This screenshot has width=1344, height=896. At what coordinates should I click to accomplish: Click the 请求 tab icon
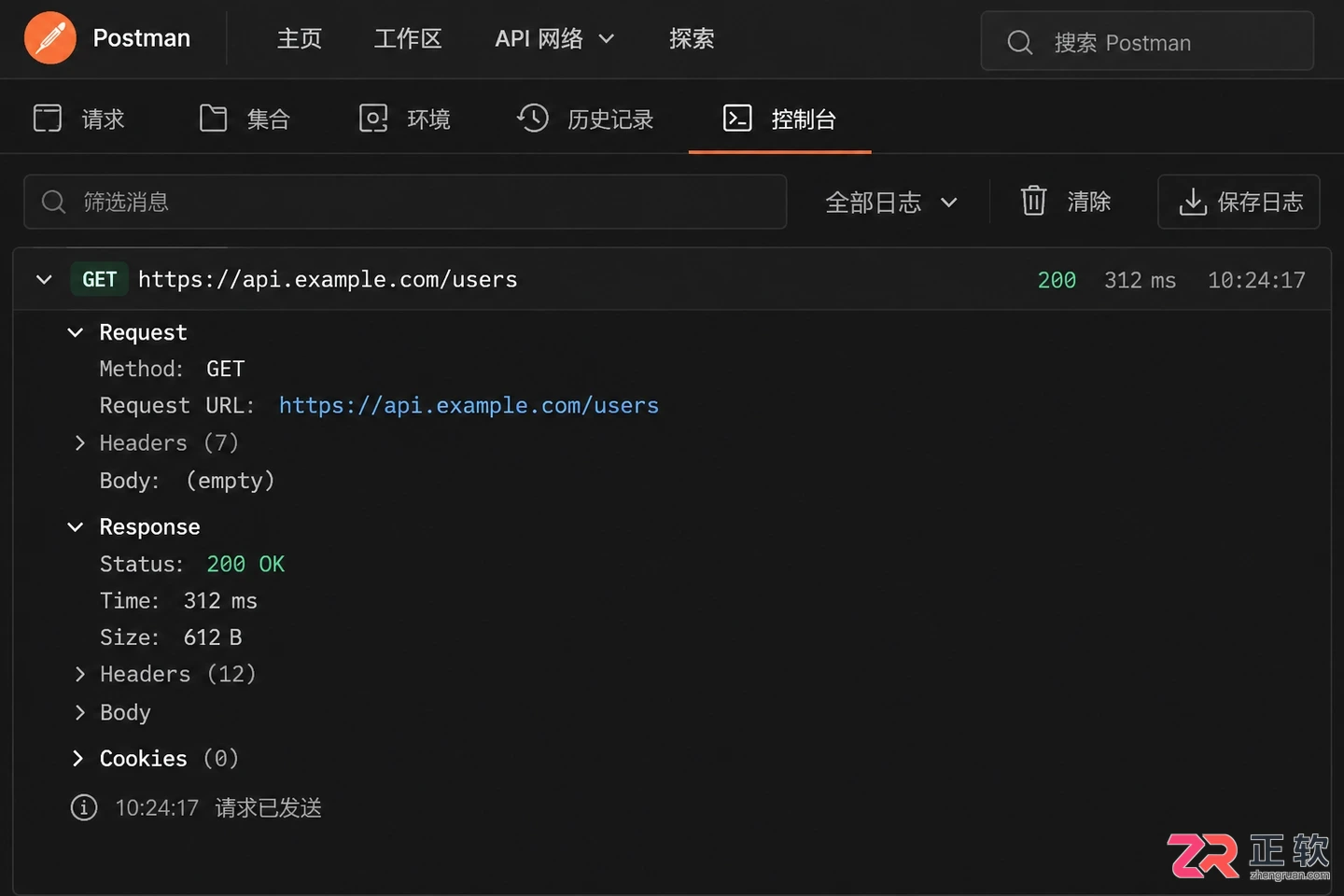[x=48, y=119]
